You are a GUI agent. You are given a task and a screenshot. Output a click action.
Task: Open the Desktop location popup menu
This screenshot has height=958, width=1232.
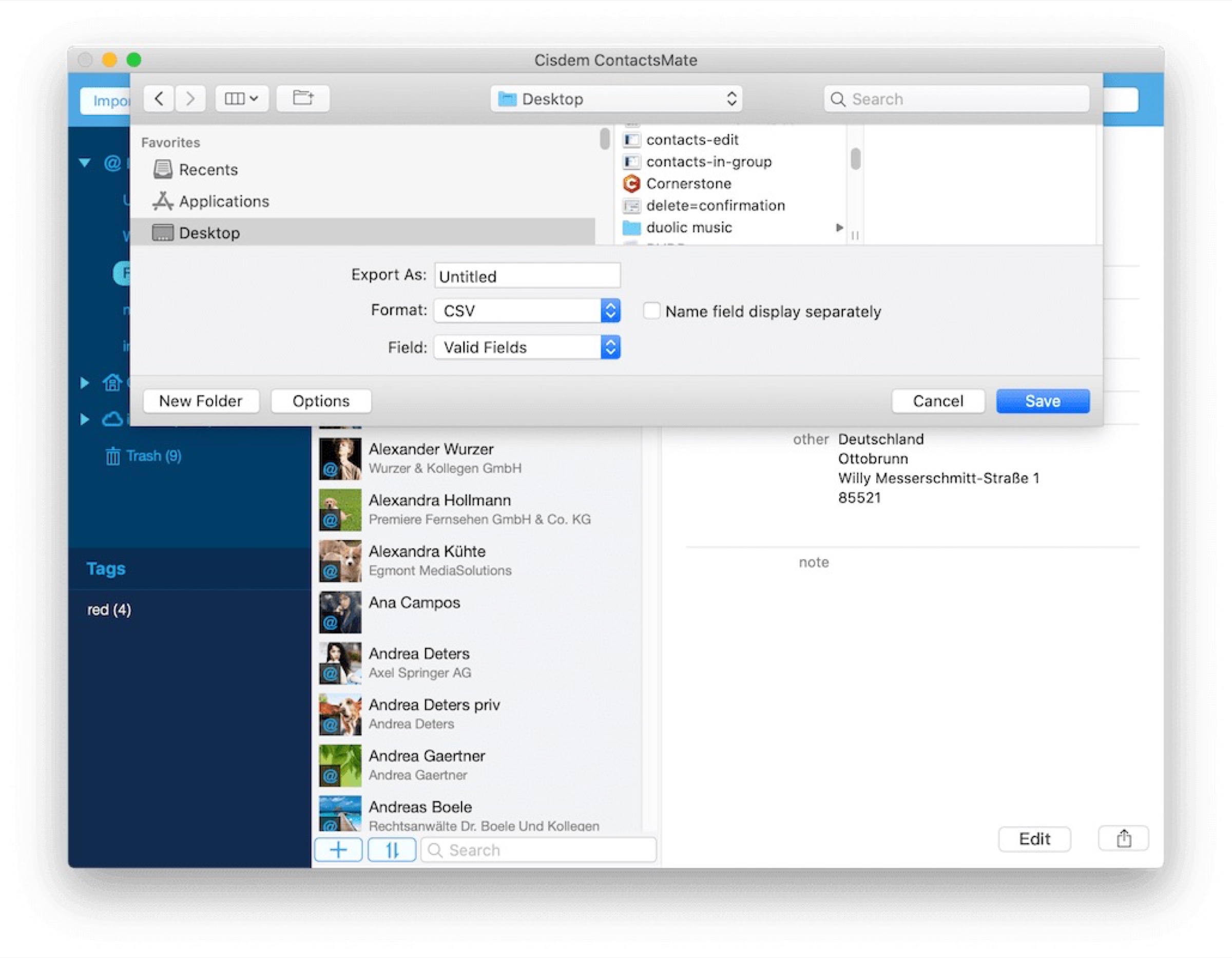tap(616, 99)
